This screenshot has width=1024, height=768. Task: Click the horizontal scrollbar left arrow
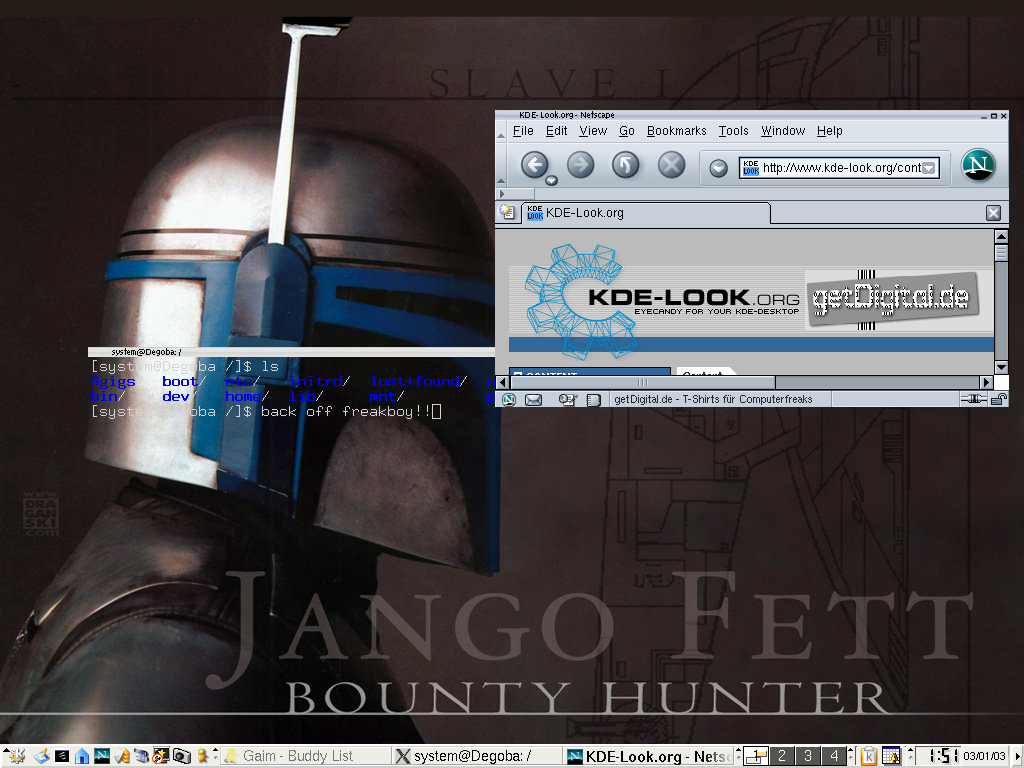pyautogui.click(x=502, y=382)
